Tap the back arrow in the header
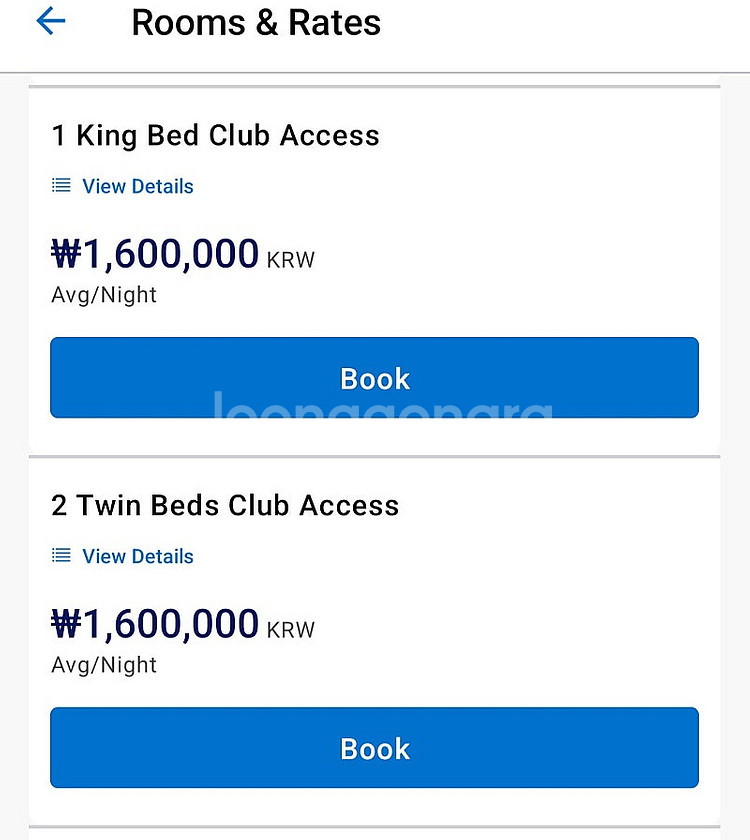This screenshot has height=840, width=750. tap(50, 21)
